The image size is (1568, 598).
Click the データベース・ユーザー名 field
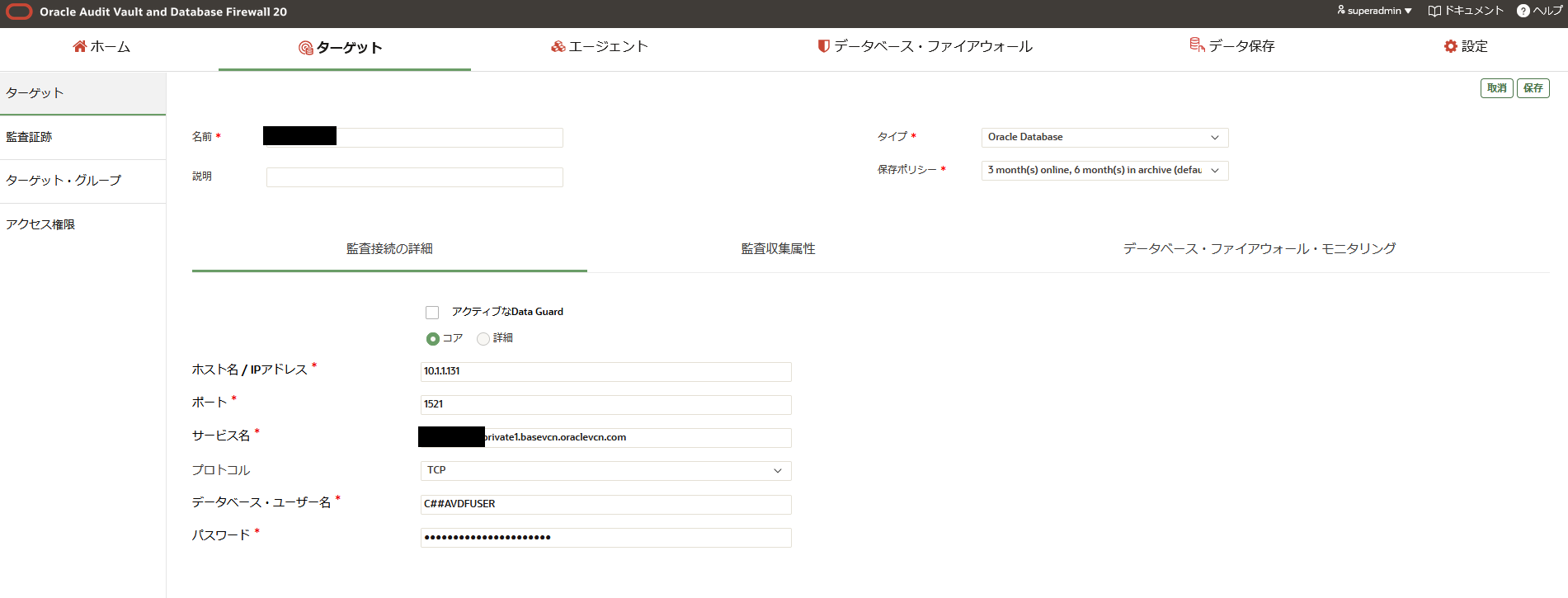pos(605,505)
